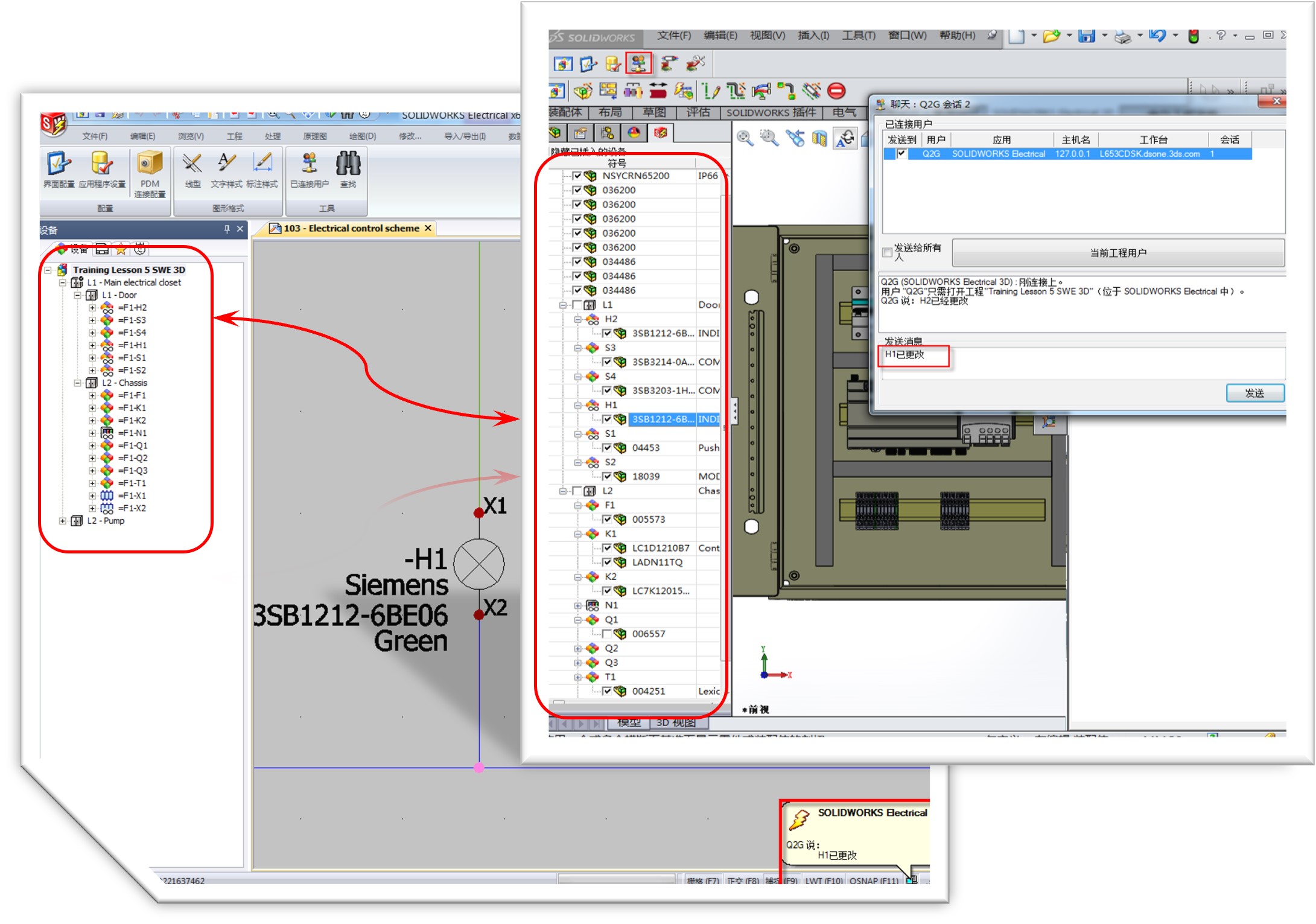Open 线型 line style settings

click(x=192, y=170)
